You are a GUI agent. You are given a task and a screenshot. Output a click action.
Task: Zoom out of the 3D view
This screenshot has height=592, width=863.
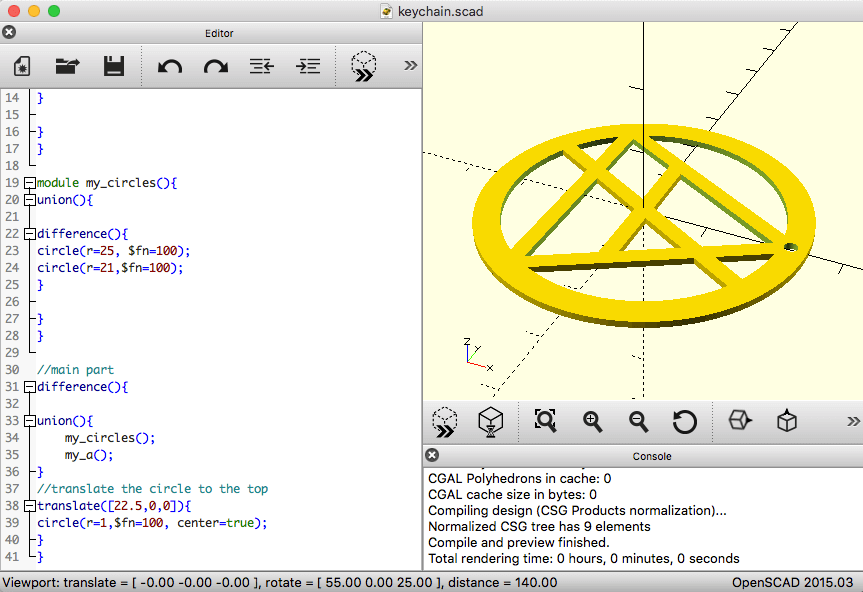click(x=639, y=422)
